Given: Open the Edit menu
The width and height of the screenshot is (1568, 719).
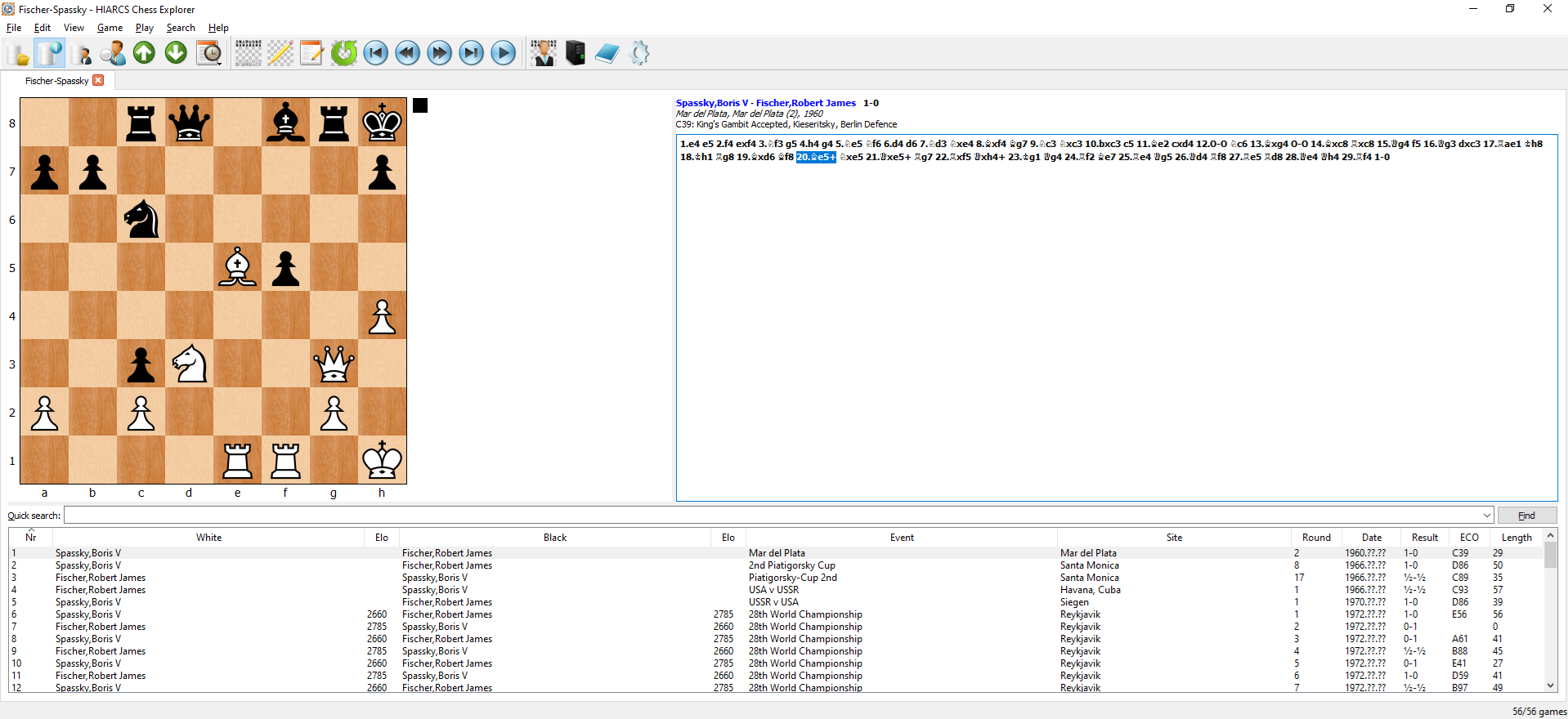Looking at the screenshot, I should [43, 28].
